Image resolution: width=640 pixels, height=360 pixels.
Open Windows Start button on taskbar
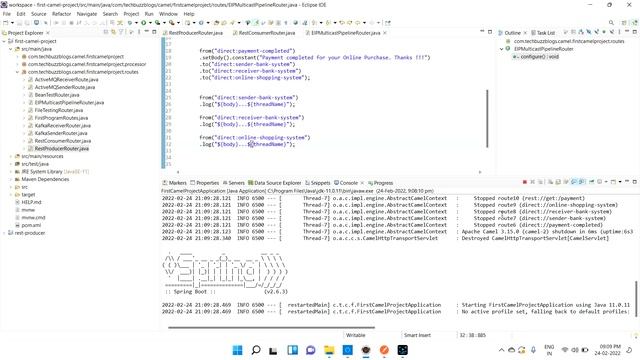coord(237,350)
